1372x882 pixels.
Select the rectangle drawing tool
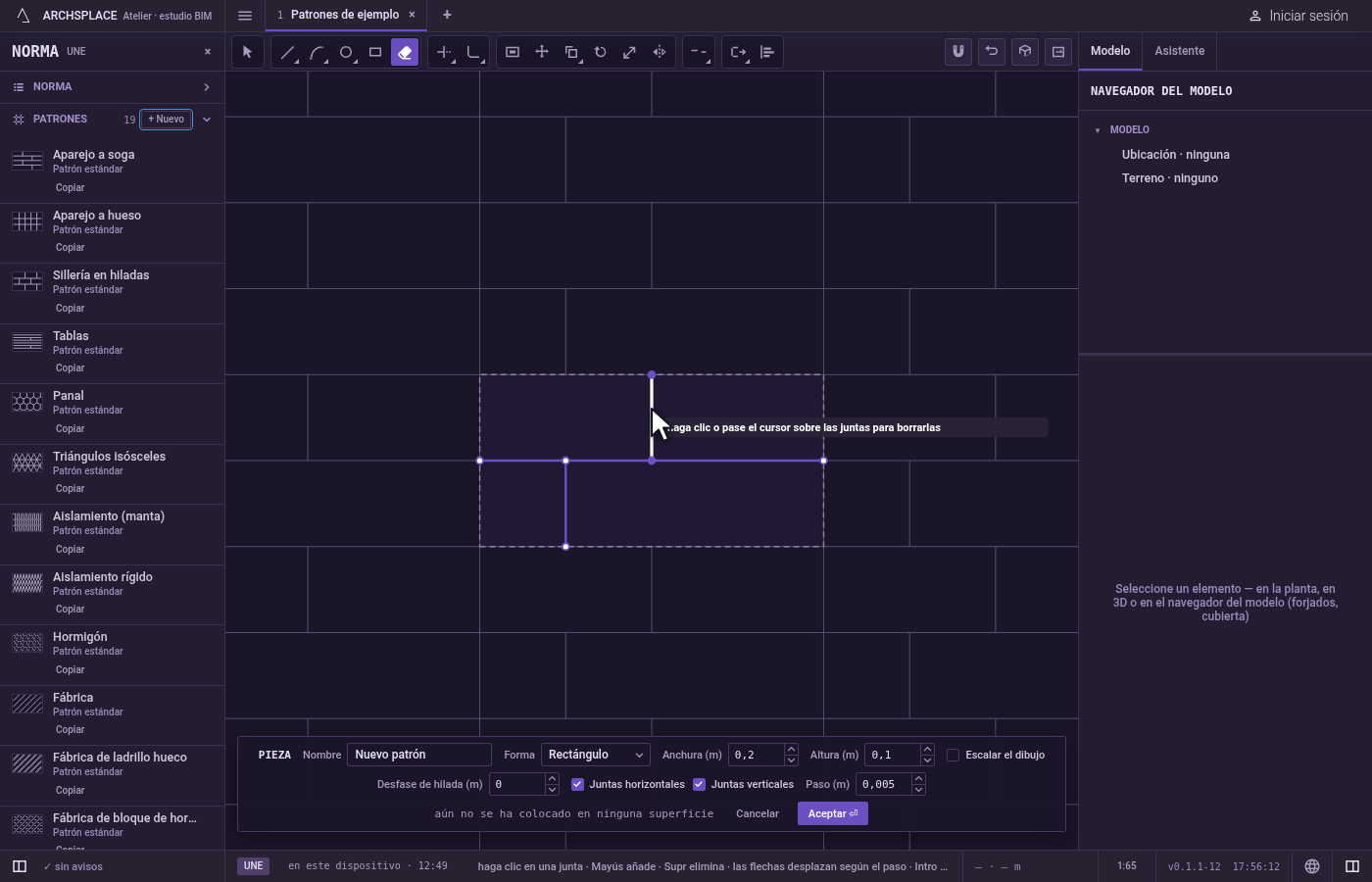pos(375,52)
